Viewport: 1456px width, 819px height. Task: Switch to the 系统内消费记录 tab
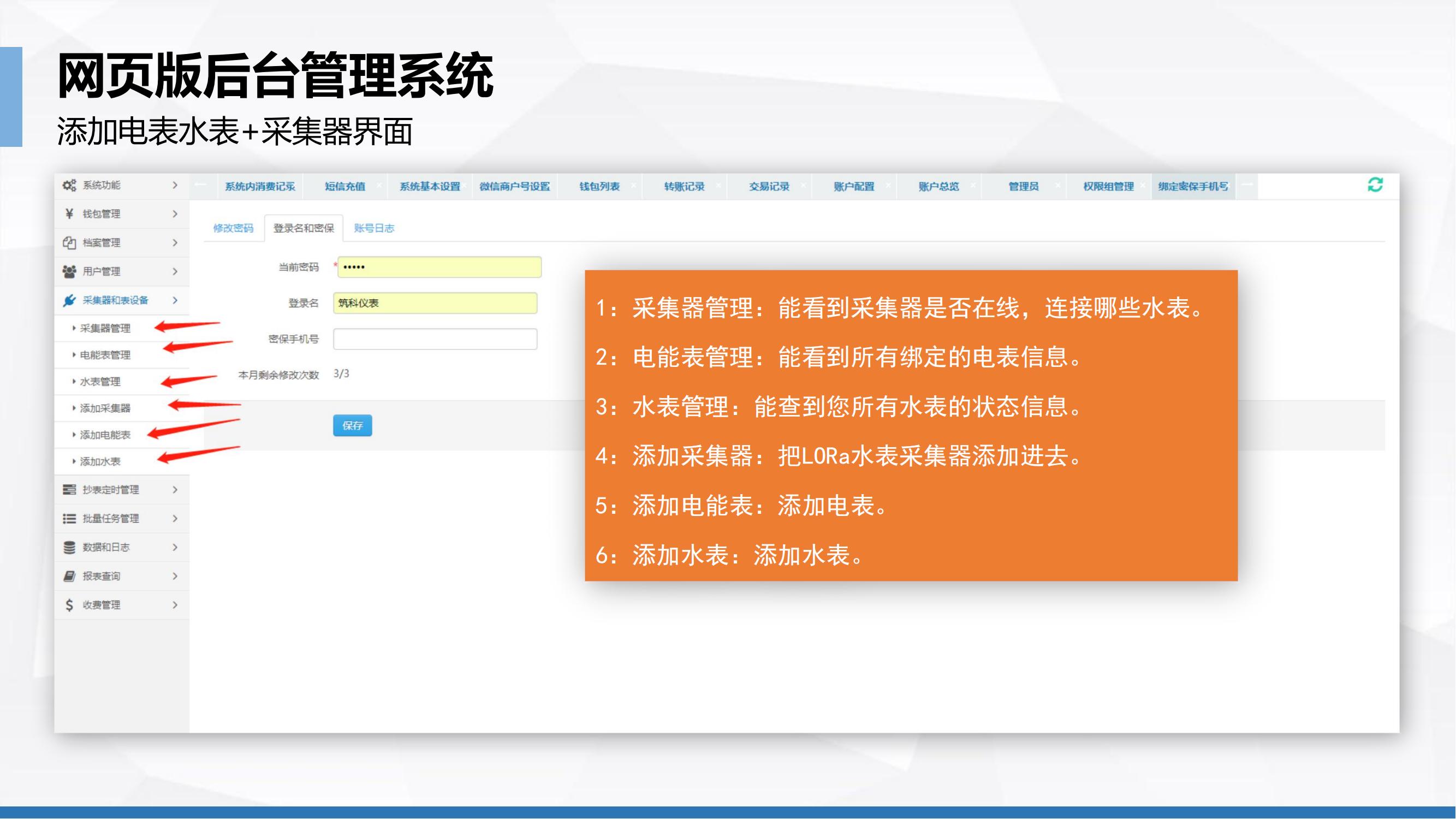[260, 187]
